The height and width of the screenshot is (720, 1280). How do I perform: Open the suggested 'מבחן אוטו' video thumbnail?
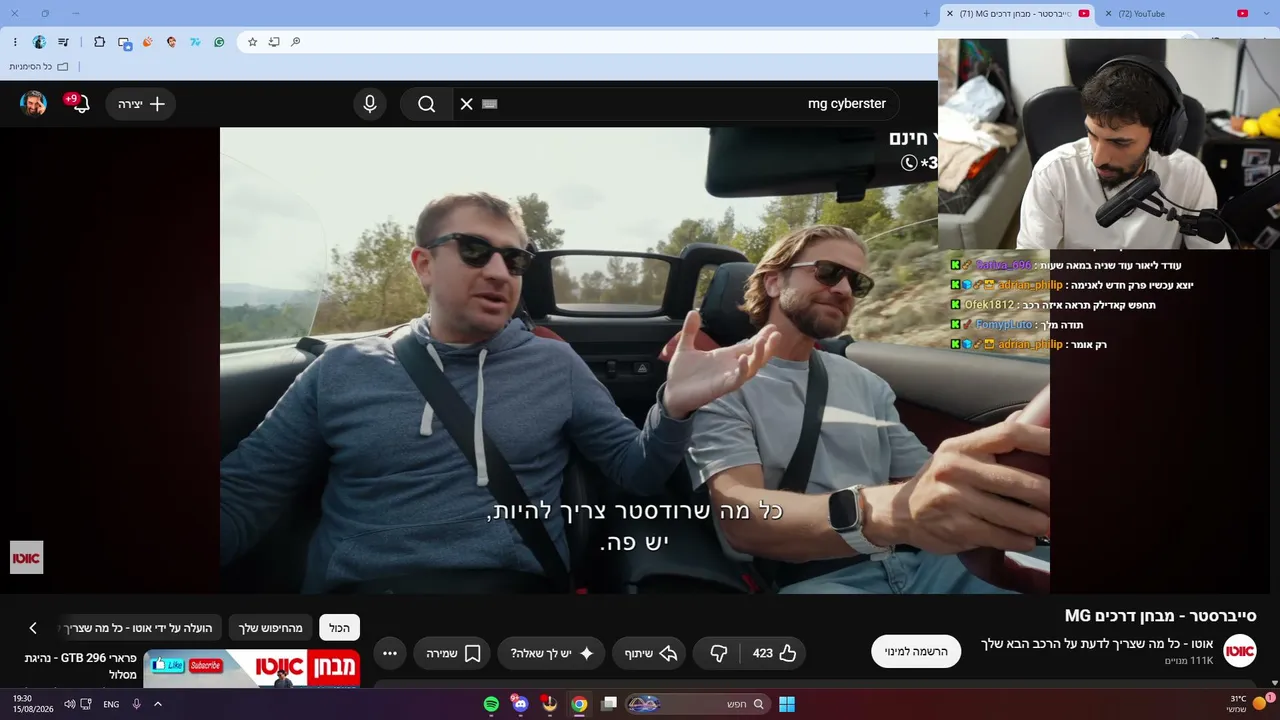point(252,668)
